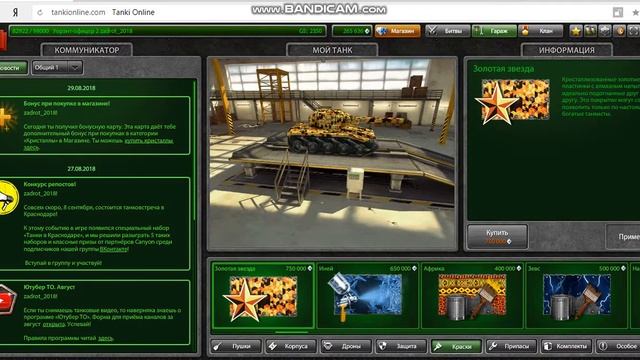Click the news date 27.08.2018

click(x=81, y=169)
